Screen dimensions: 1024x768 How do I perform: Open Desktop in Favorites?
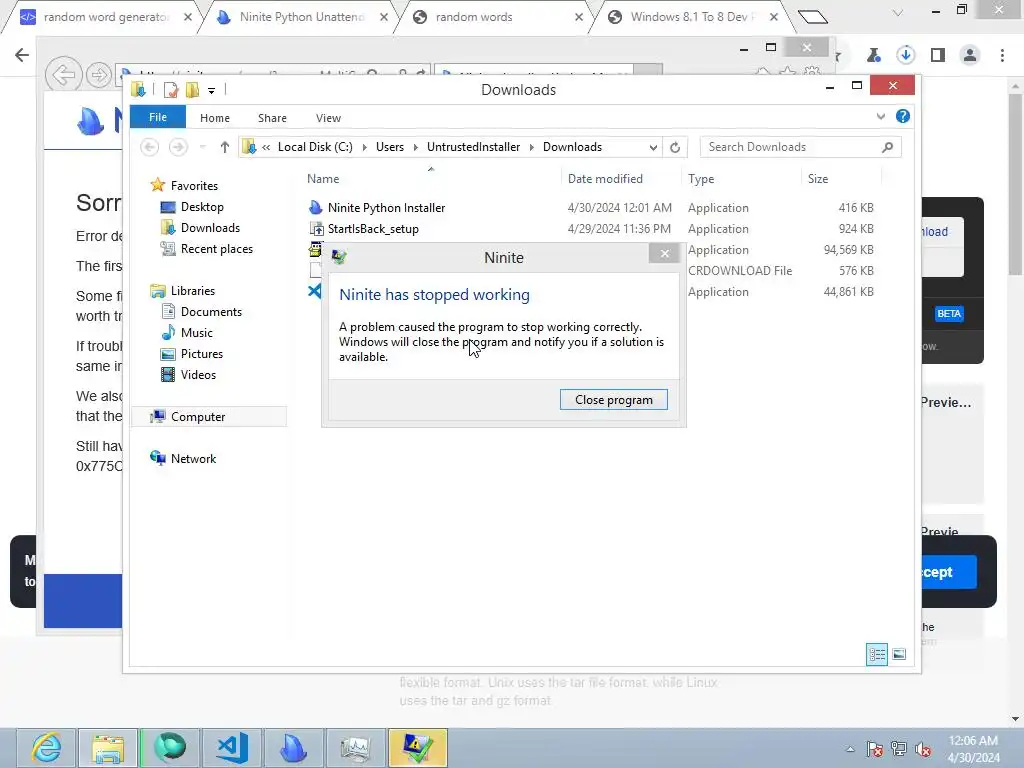click(x=202, y=206)
